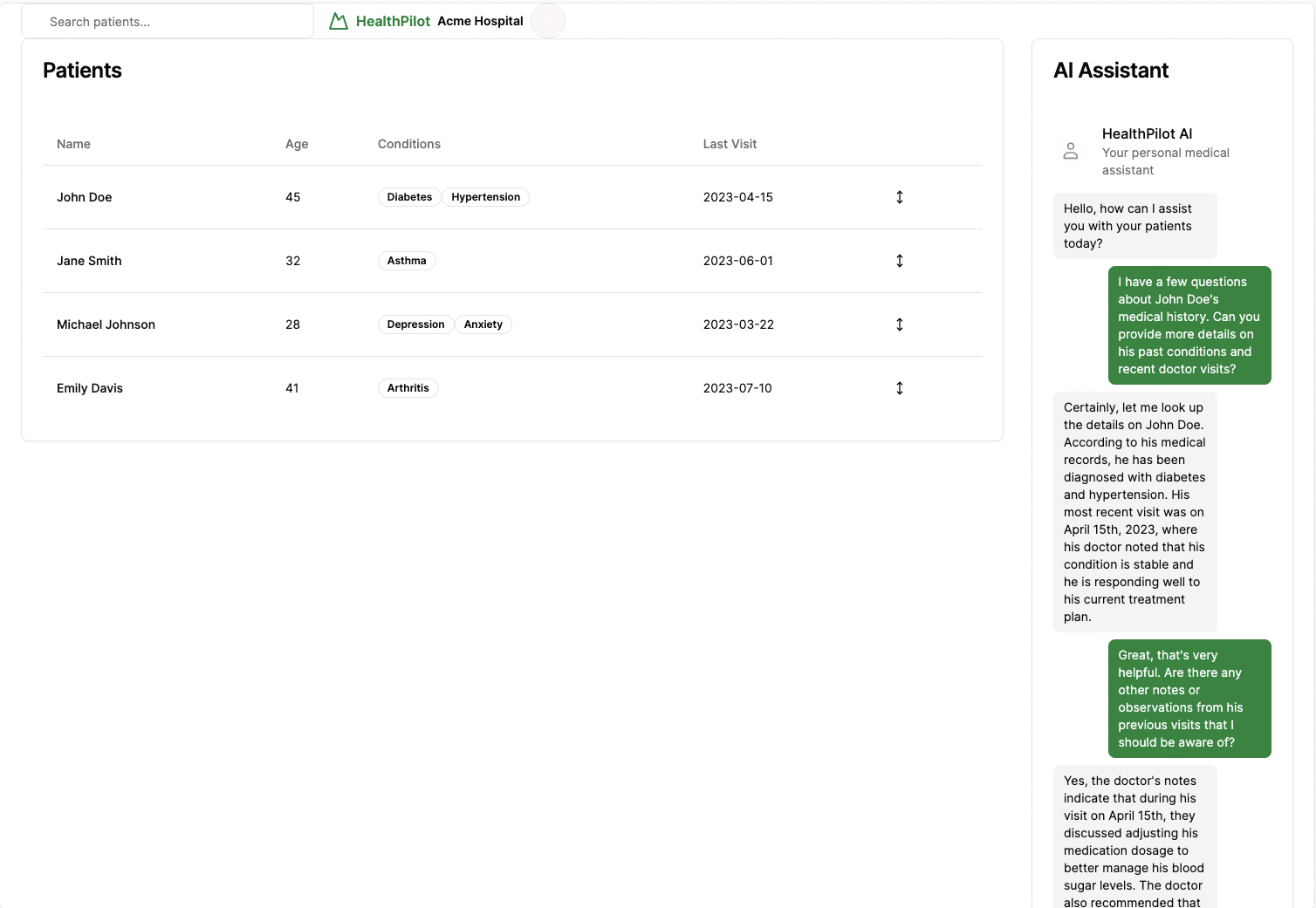This screenshot has height=908, width=1316.
Task: Click the Asthma condition badge
Action: point(407,261)
